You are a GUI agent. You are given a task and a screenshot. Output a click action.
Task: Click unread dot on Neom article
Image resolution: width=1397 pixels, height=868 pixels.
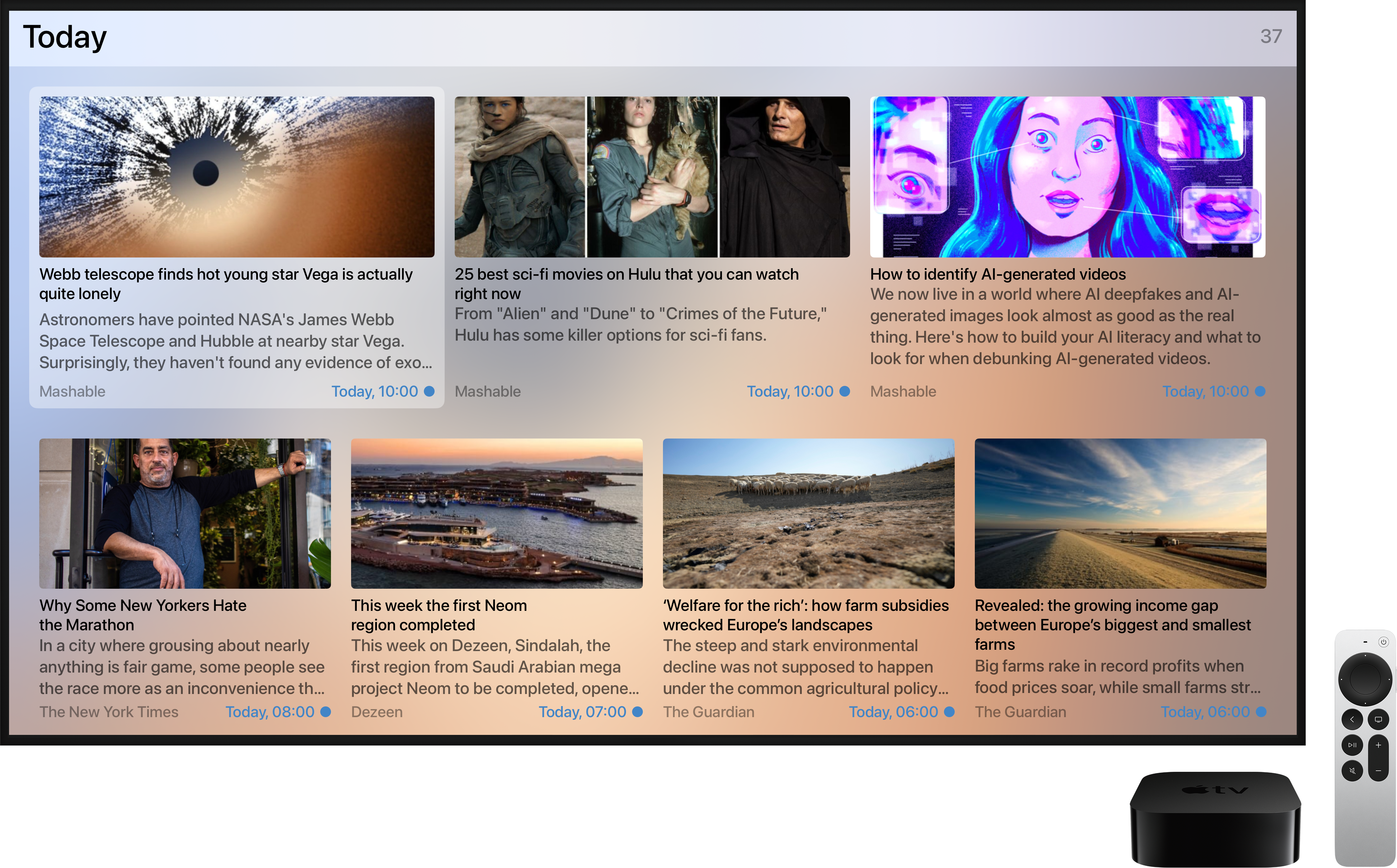(637, 711)
